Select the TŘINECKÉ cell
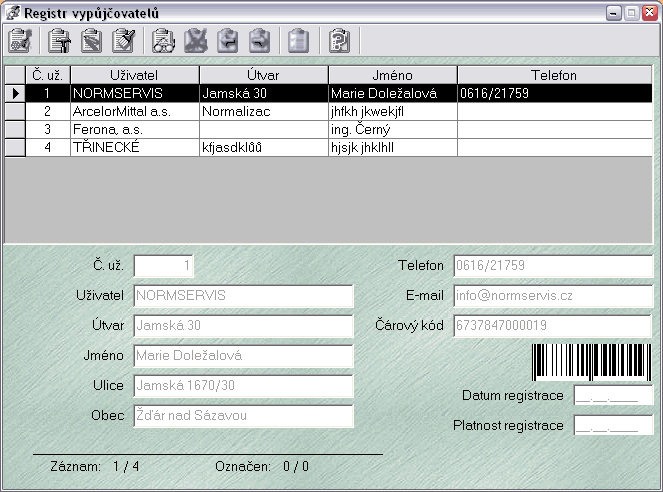The width and height of the screenshot is (663, 492). pos(134,148)
